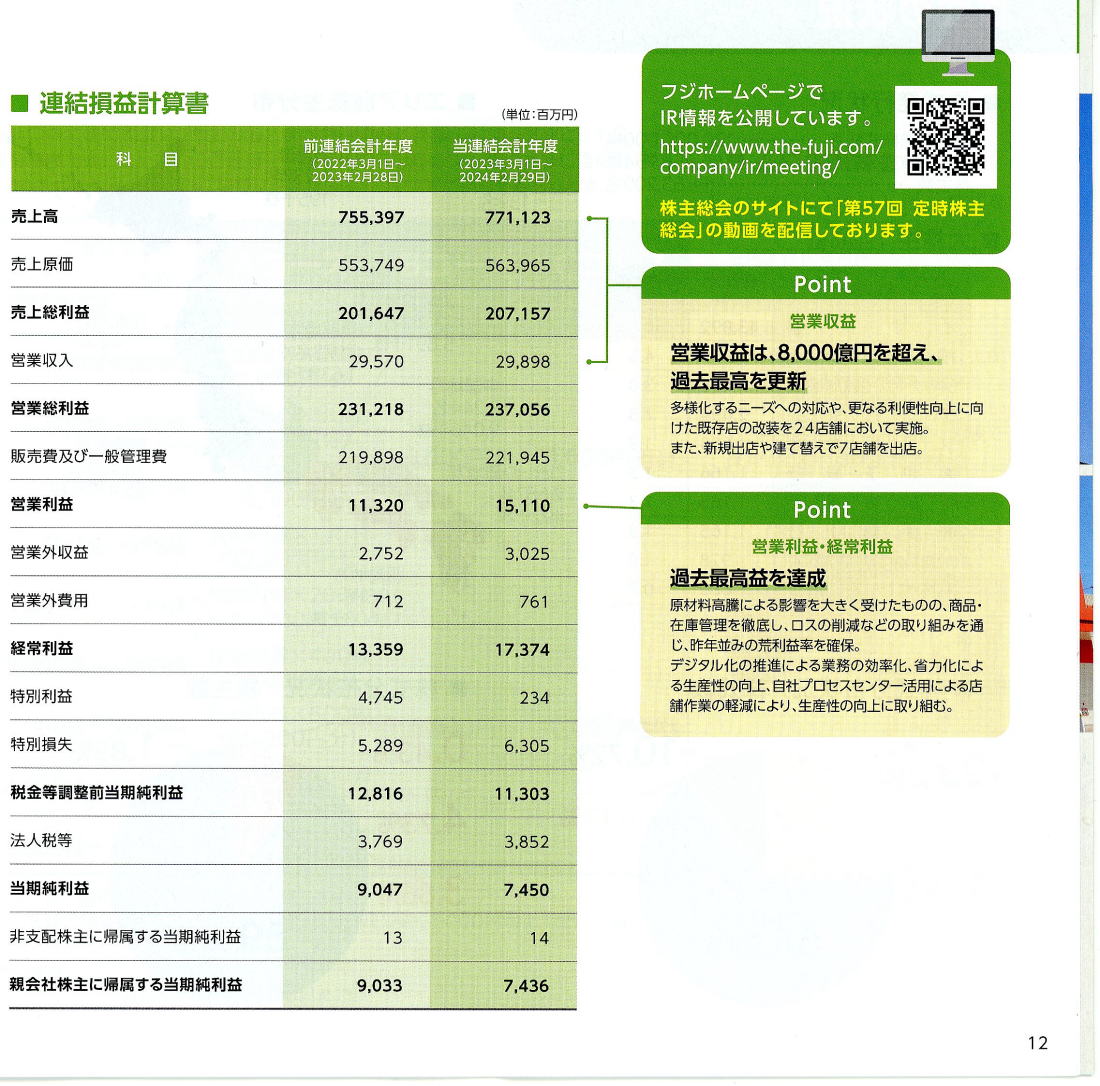Click value 3,025 in 営業外収益 row
This screenshot has height=1086, width=1100.
coord(528,554)
